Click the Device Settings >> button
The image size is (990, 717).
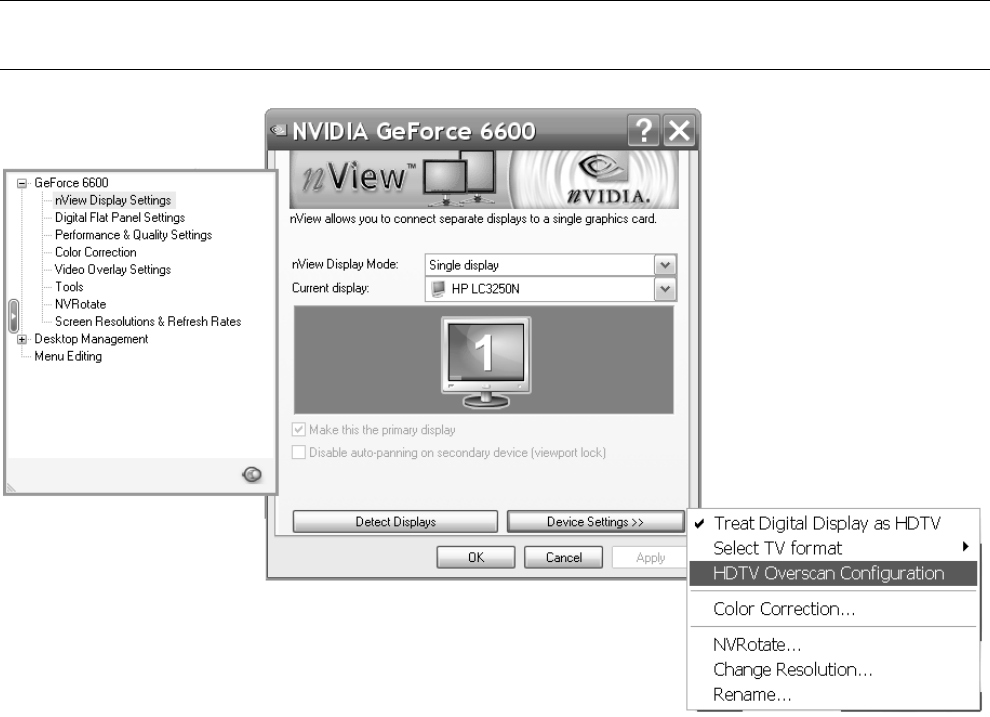[595, 522]
